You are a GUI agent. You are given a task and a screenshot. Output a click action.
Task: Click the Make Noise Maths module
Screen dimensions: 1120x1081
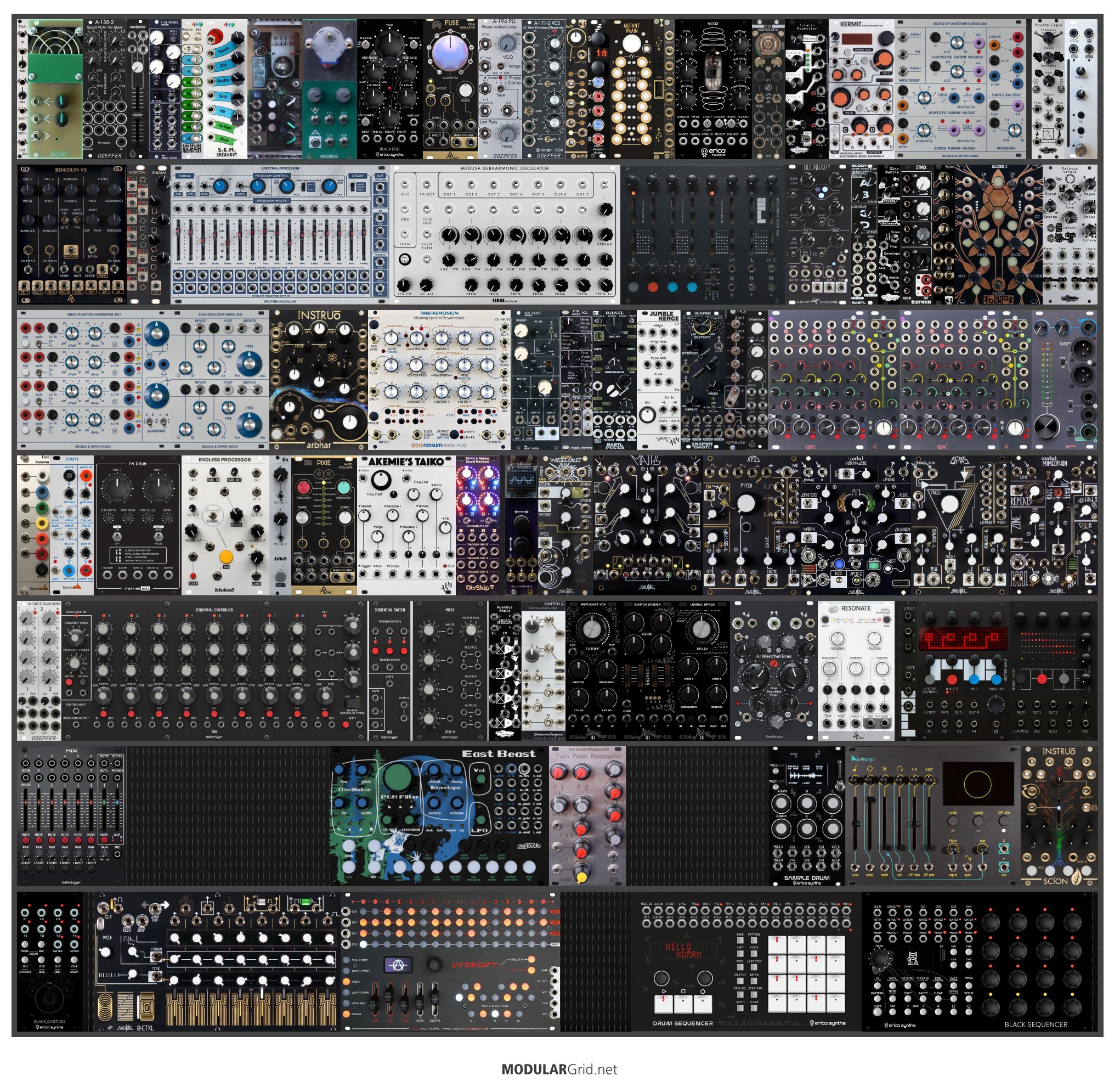[x=648, y=525]
